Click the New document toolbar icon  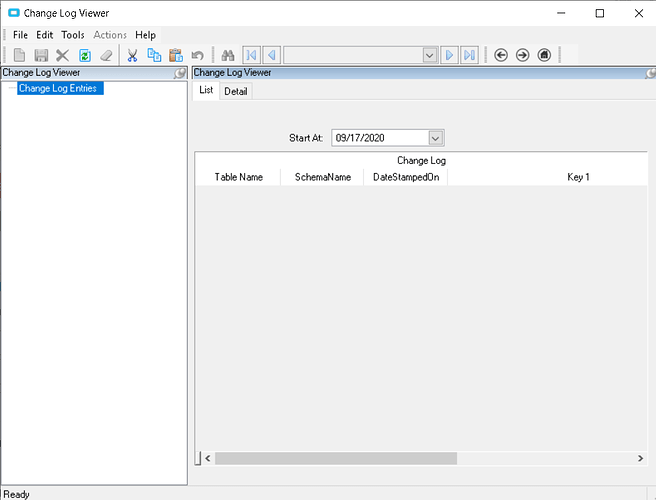(19, 55)
